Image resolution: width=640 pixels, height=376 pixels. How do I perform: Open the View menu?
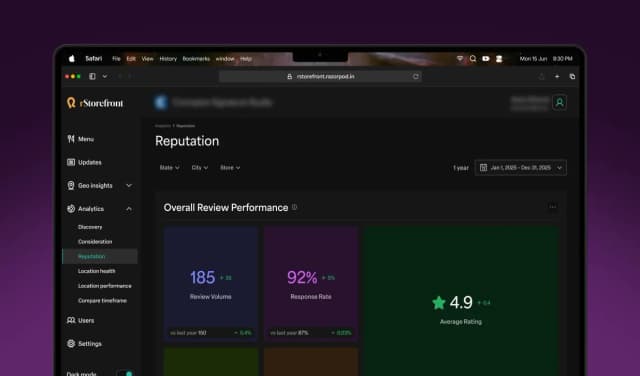coord(147,59)
